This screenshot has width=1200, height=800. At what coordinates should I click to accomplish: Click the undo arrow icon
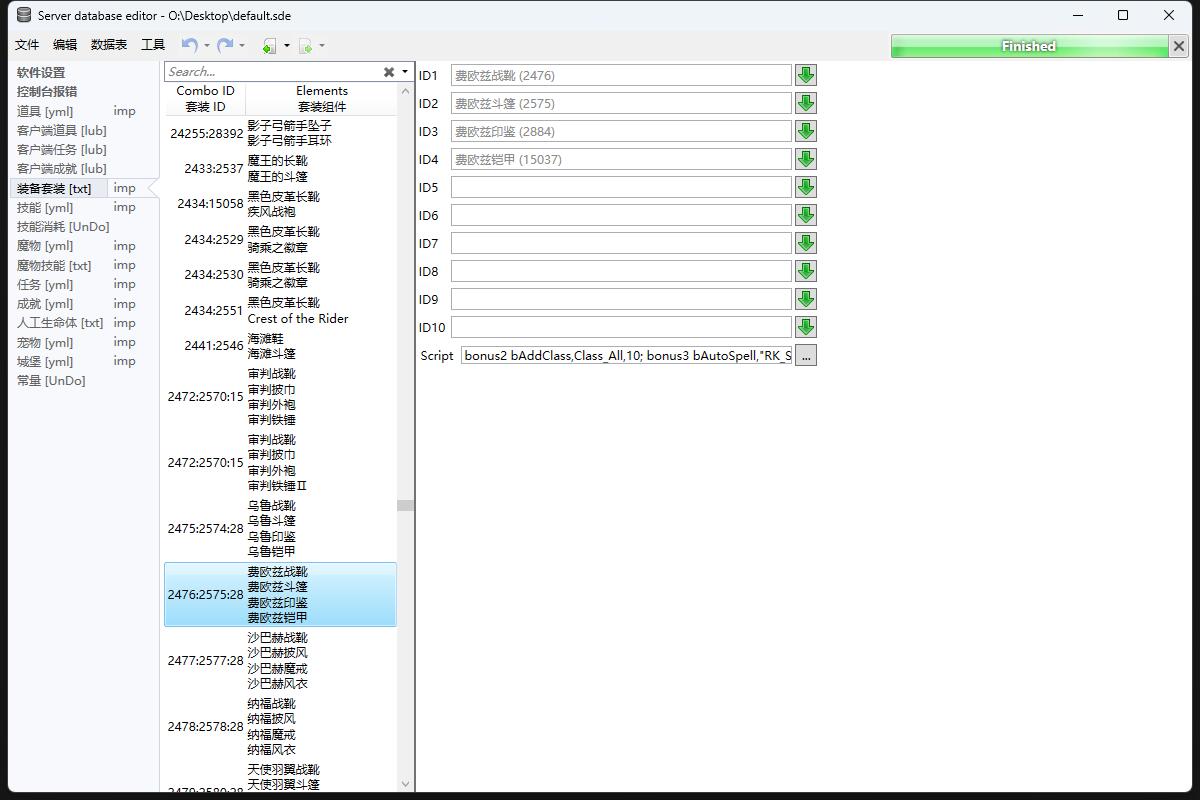[x=189, y=45]
